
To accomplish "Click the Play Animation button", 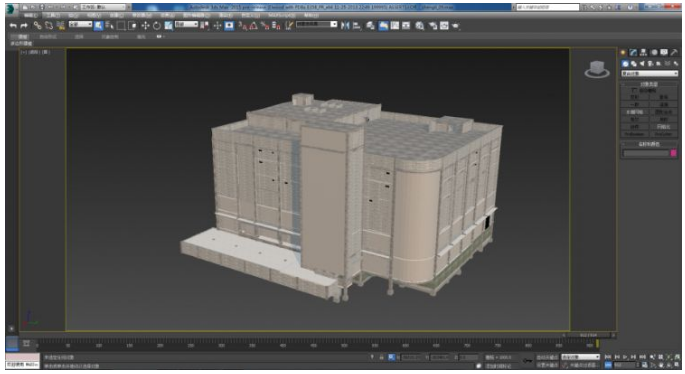I will (625, 357).
